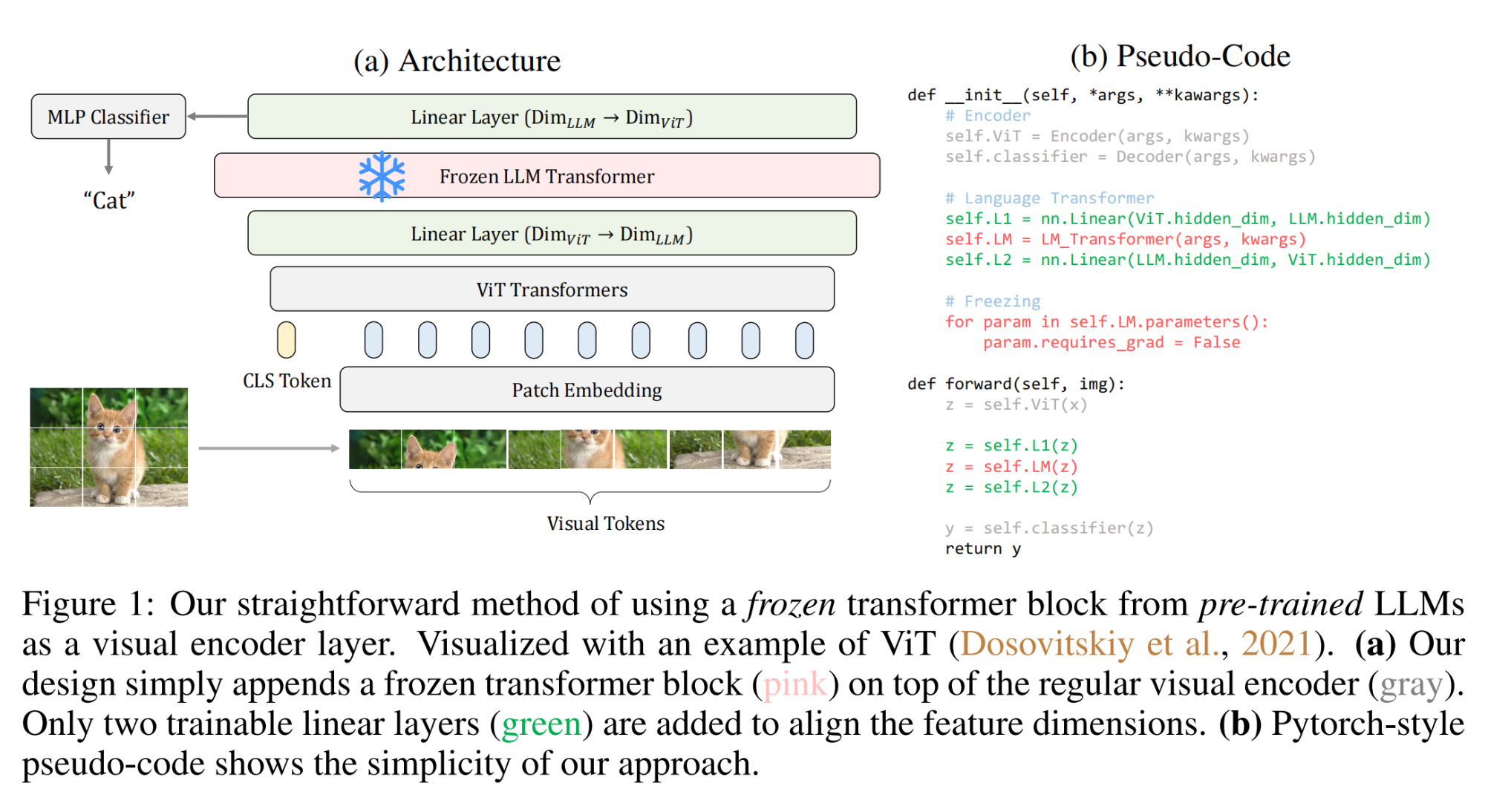Click the word pink in the caption

794,684
